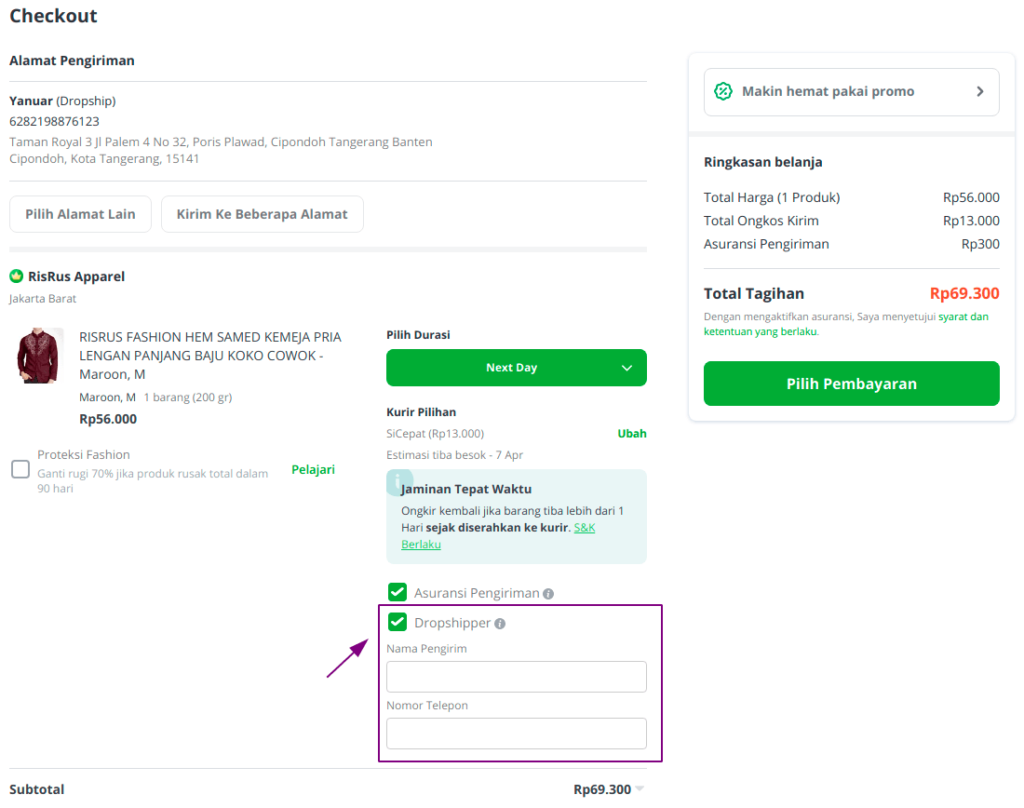Click the Dropshipper info icon
This screenshot has width=1024, height=808.
click(x=500, y=624)
